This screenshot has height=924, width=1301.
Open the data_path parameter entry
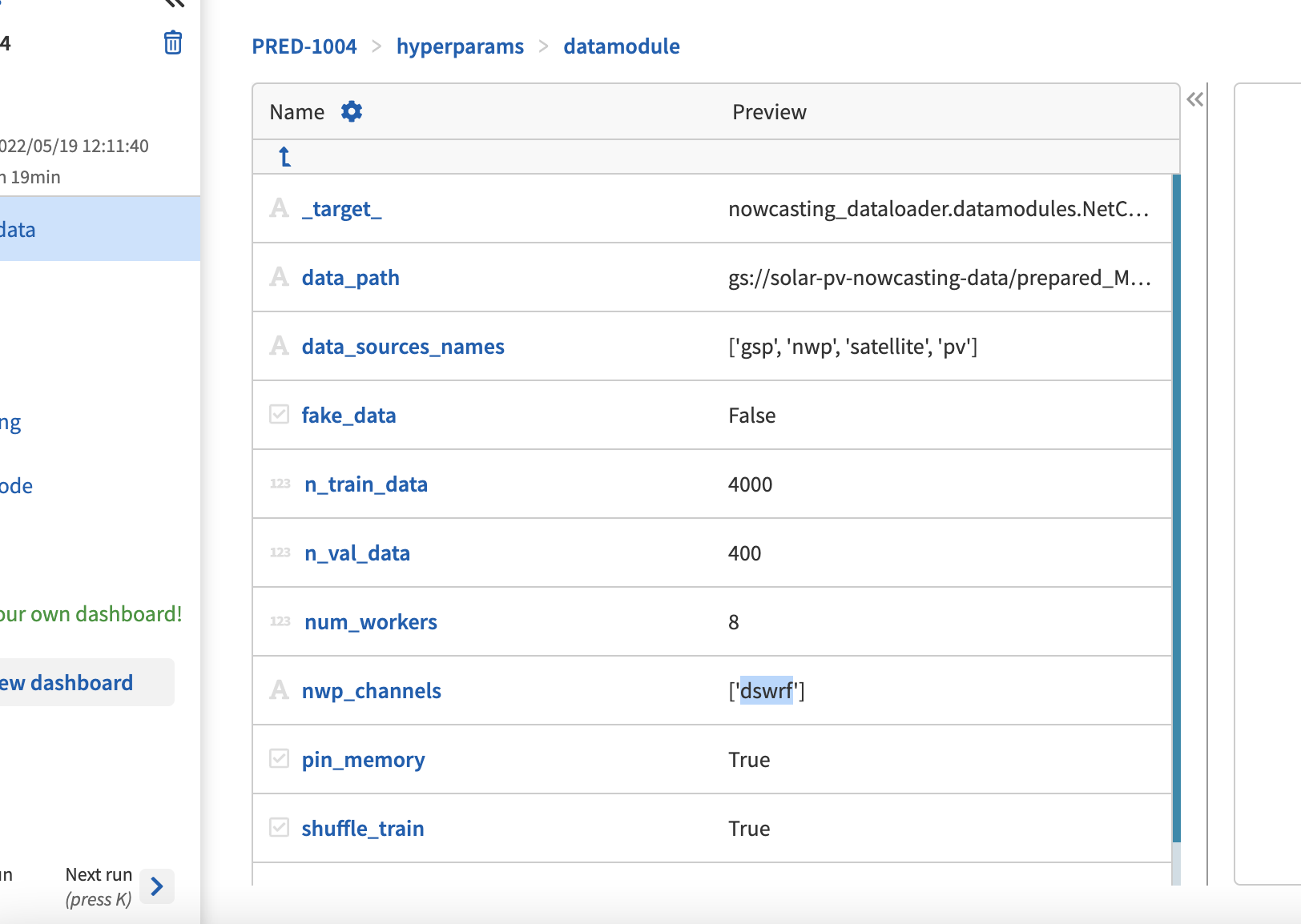[x=350, y=277]
